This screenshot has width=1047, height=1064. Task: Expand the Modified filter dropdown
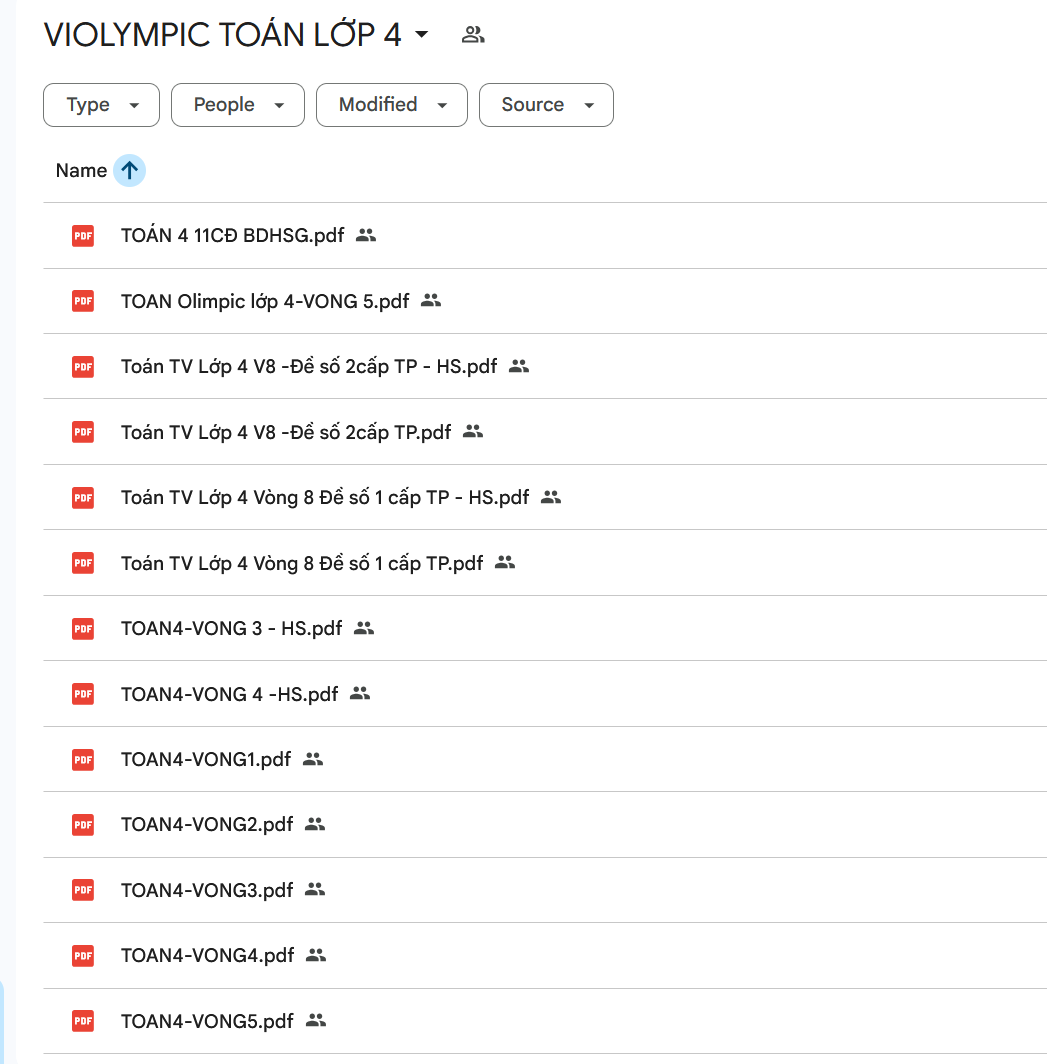click(392, 105)
